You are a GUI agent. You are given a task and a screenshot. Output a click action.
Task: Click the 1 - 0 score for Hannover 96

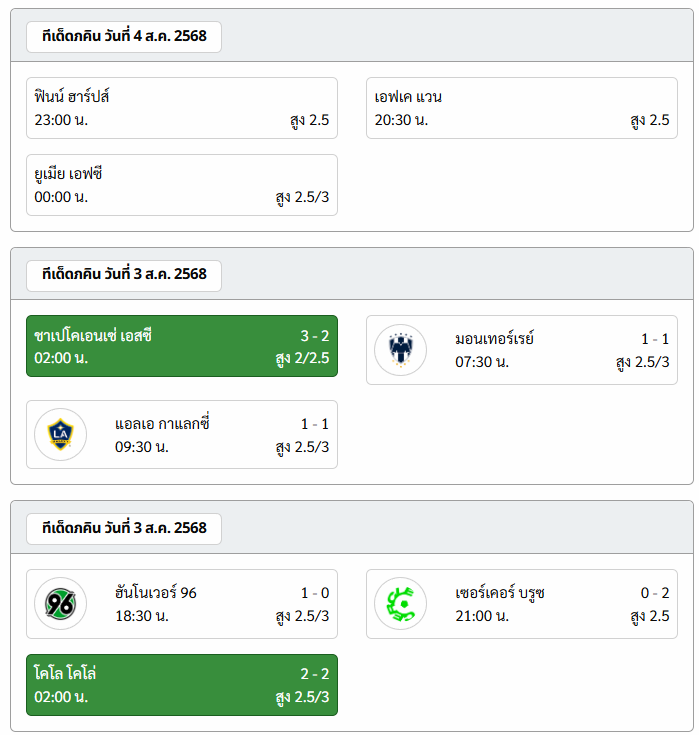[x=315, y=593]
